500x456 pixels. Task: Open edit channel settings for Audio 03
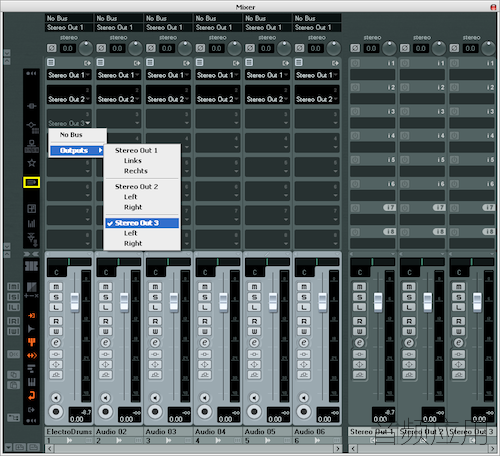(x=155, y=343)
